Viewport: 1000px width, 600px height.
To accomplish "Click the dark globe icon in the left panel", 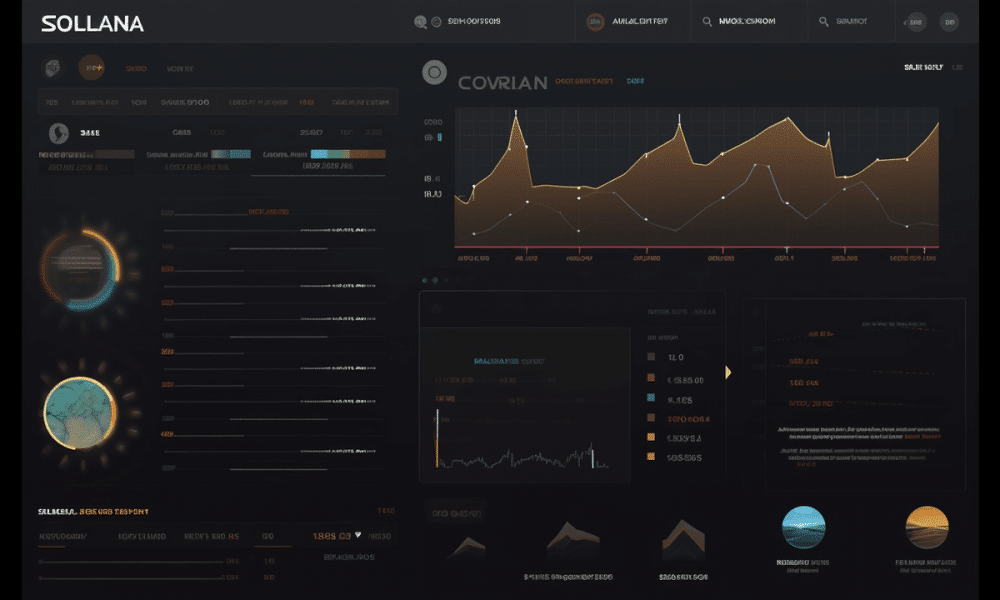I will 58,132.
